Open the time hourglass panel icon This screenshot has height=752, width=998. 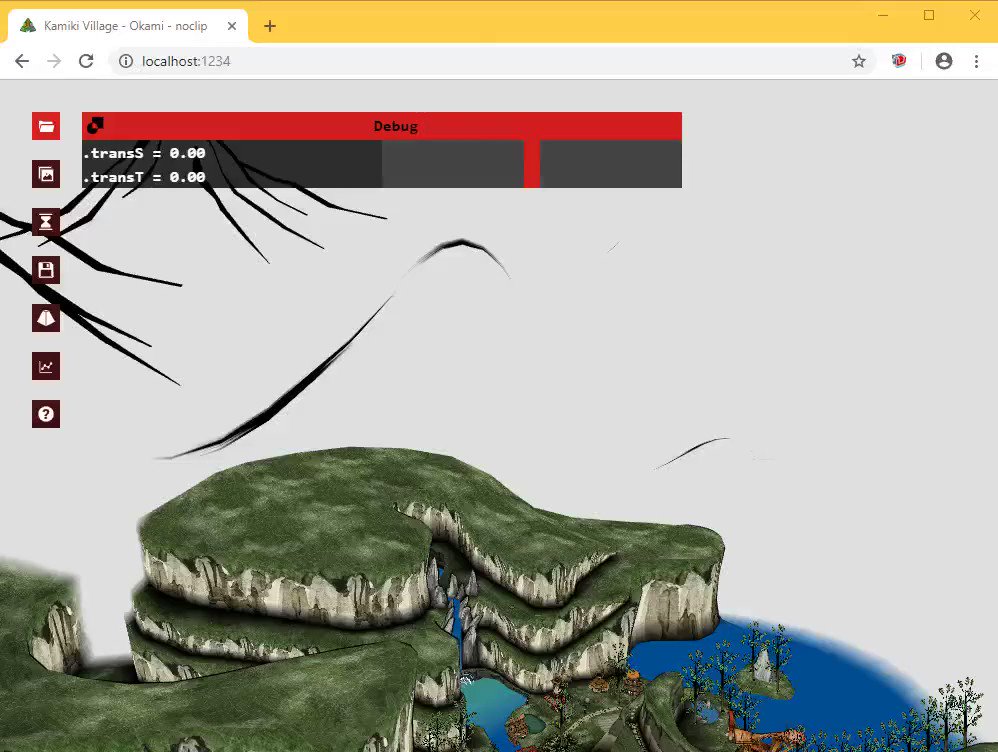[46, 222]
